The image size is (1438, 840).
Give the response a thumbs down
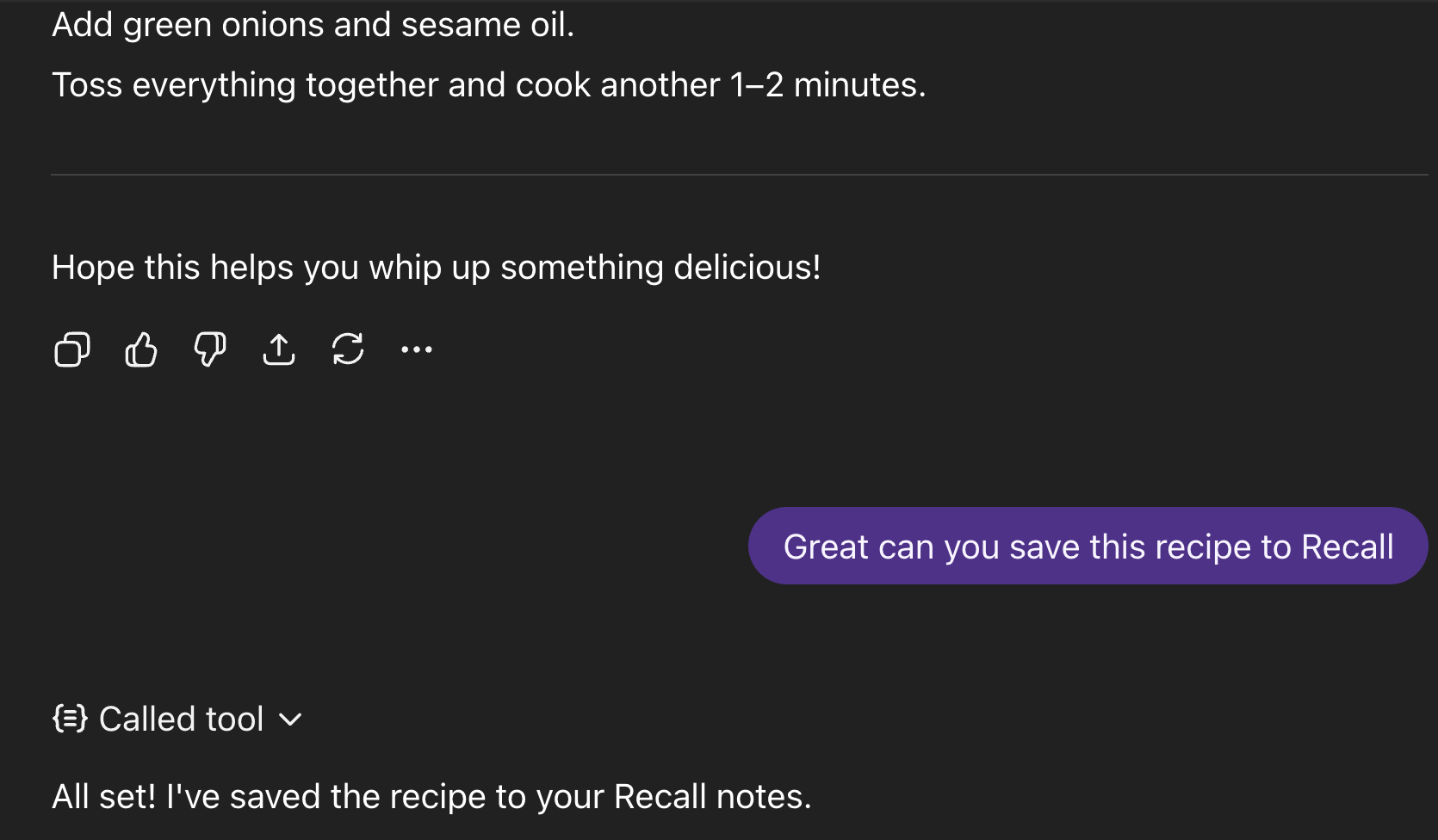[210, 349]
